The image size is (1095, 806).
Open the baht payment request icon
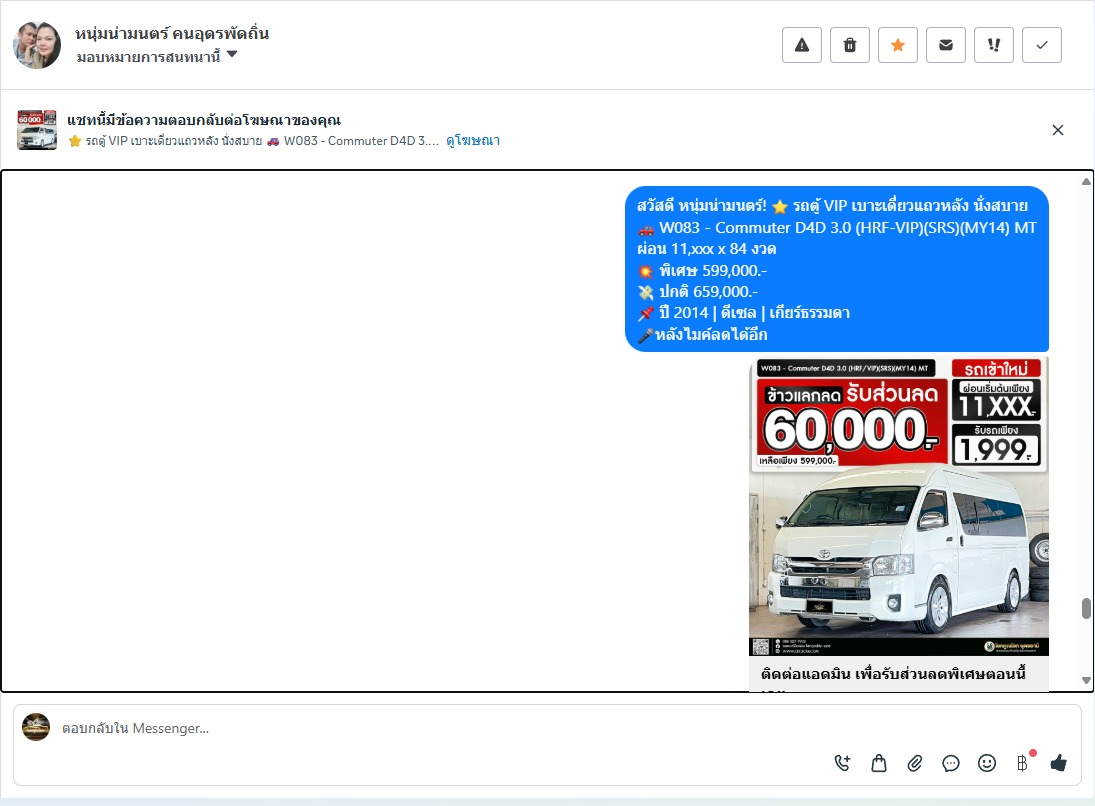coord(1022,763)
